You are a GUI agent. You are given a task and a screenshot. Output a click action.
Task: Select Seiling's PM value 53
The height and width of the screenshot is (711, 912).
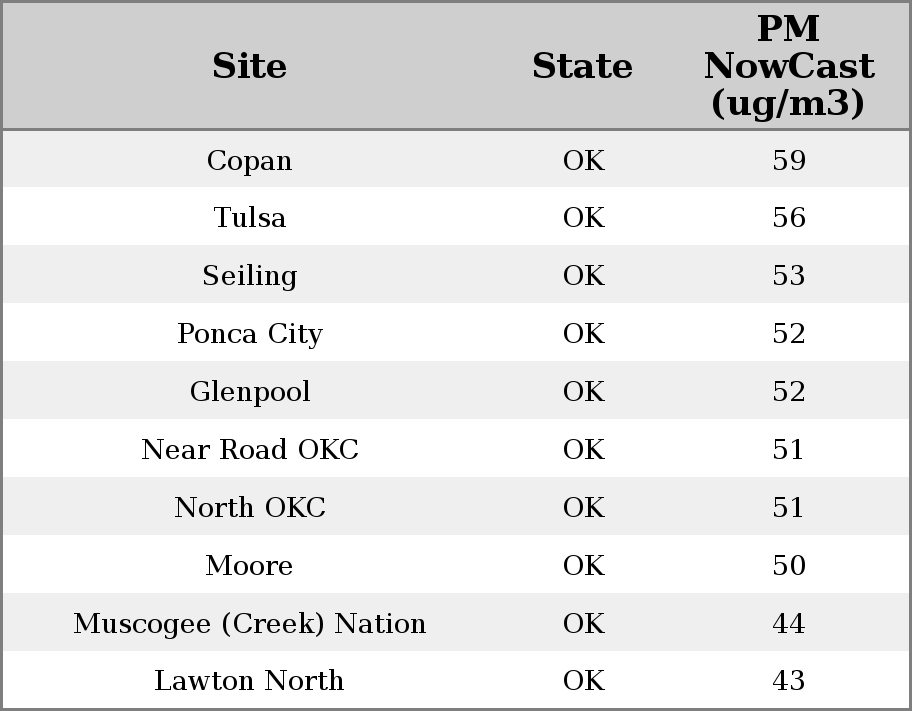(x=788, y=276)
